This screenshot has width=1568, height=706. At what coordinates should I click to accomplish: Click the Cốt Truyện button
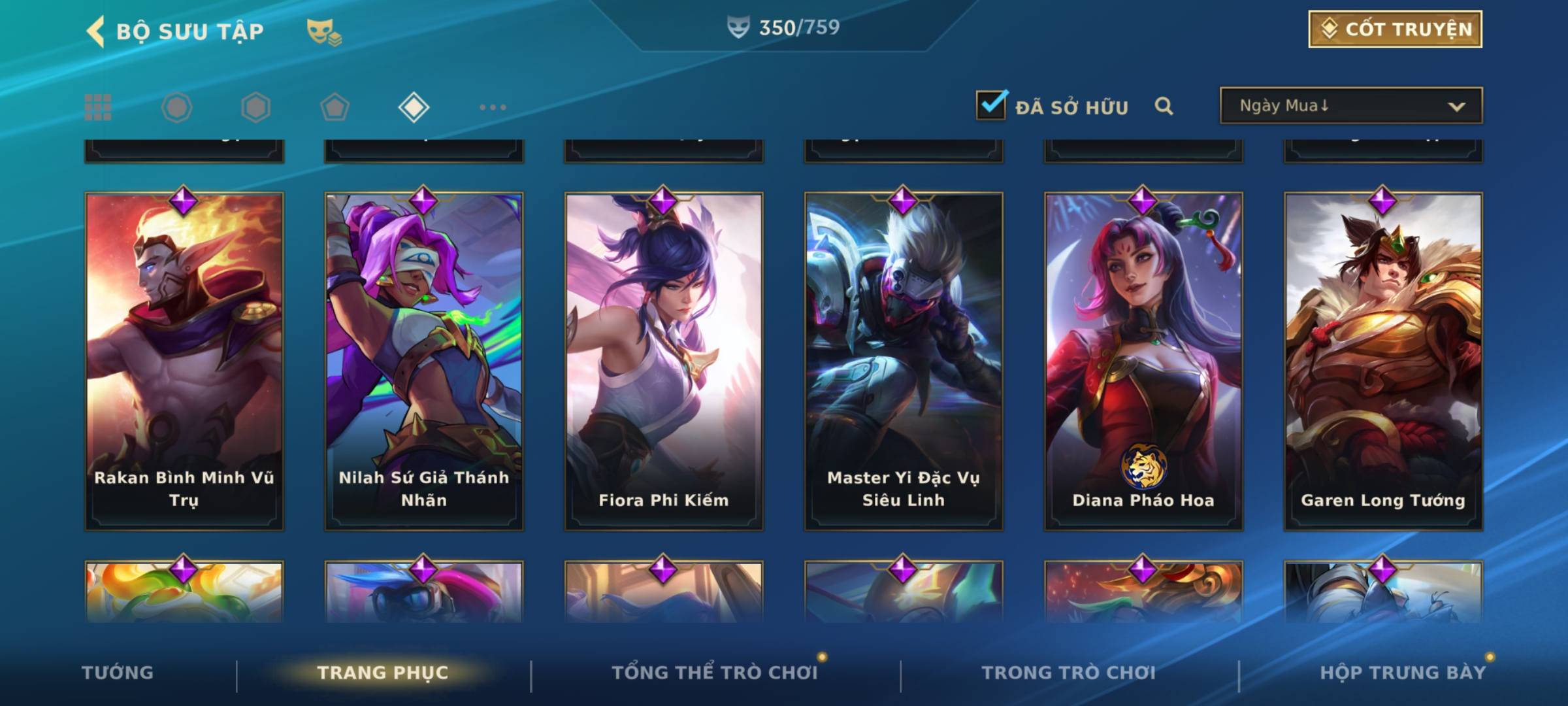[x=1395, y=29]
